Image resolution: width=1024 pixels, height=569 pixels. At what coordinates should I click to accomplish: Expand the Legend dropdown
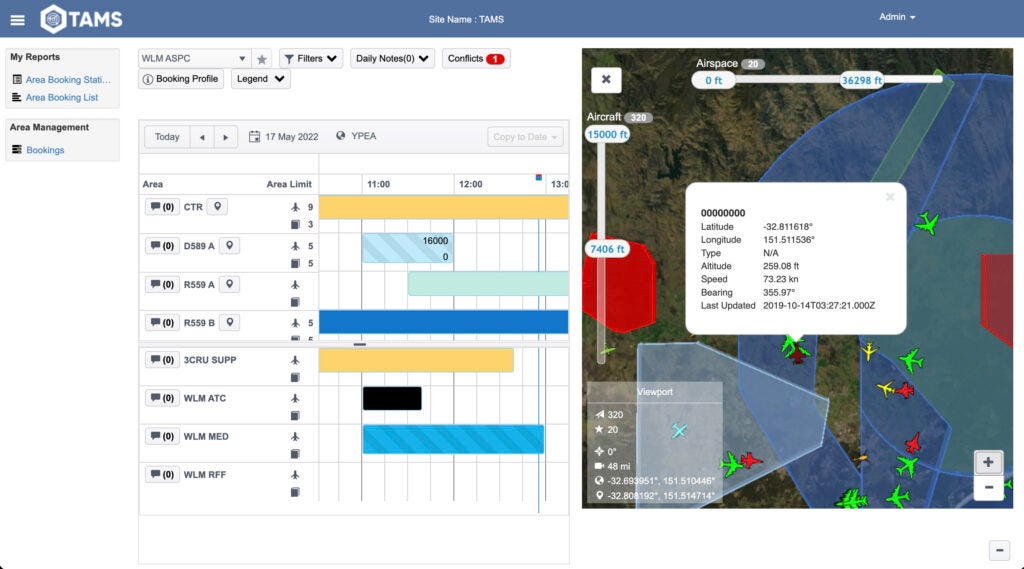260,79
